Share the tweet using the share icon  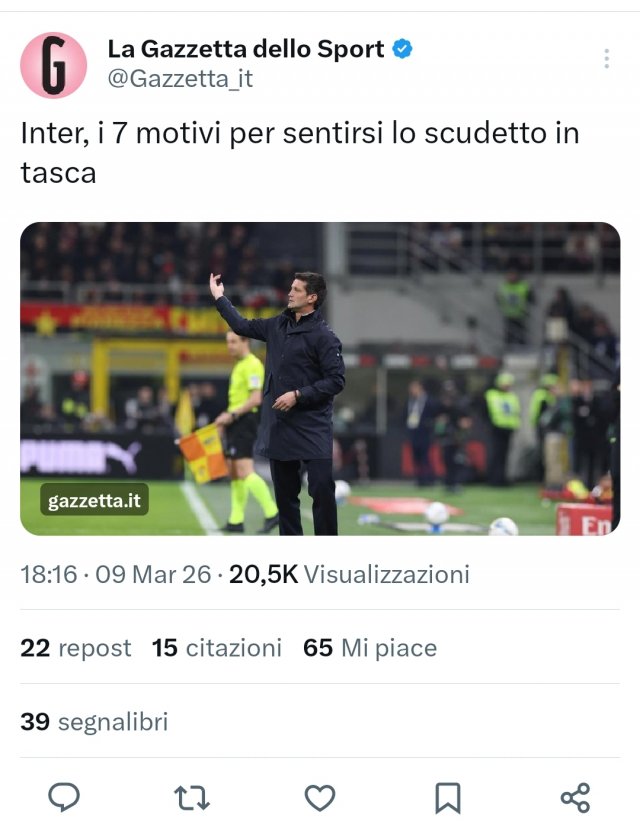click(575, 797)
